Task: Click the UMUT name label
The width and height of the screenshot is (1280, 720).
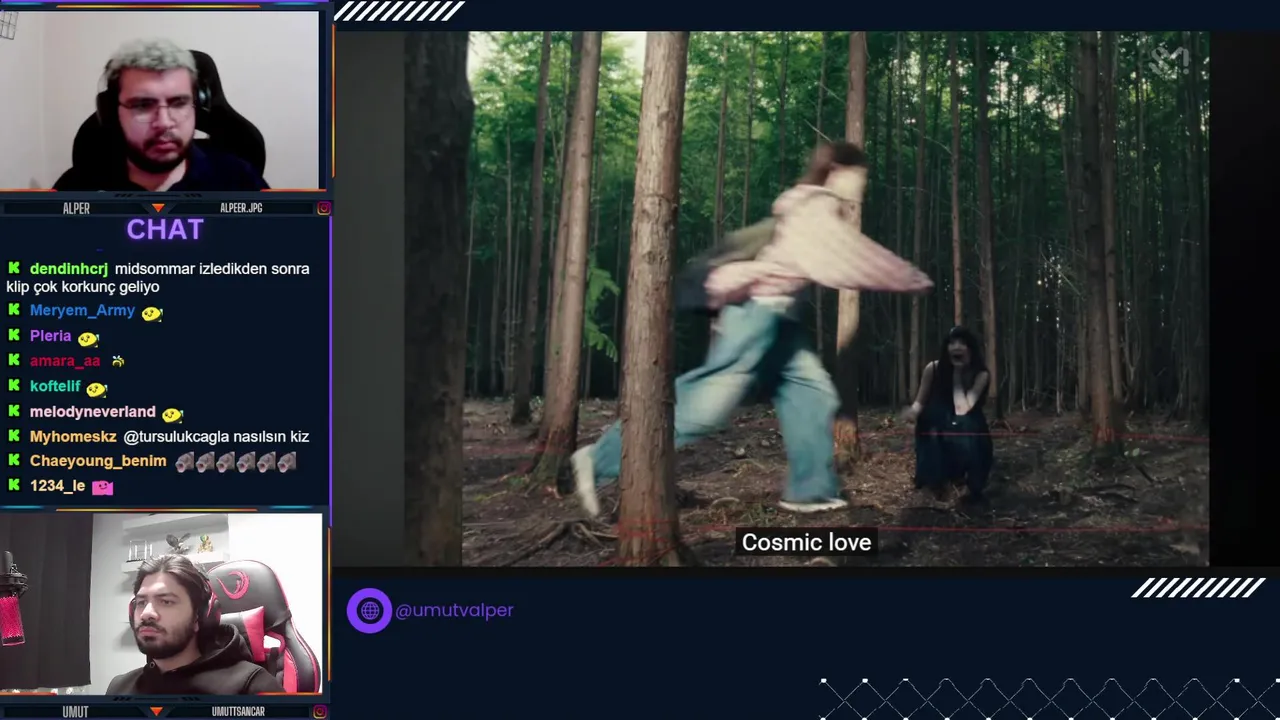Action: (x=75, y=712)
